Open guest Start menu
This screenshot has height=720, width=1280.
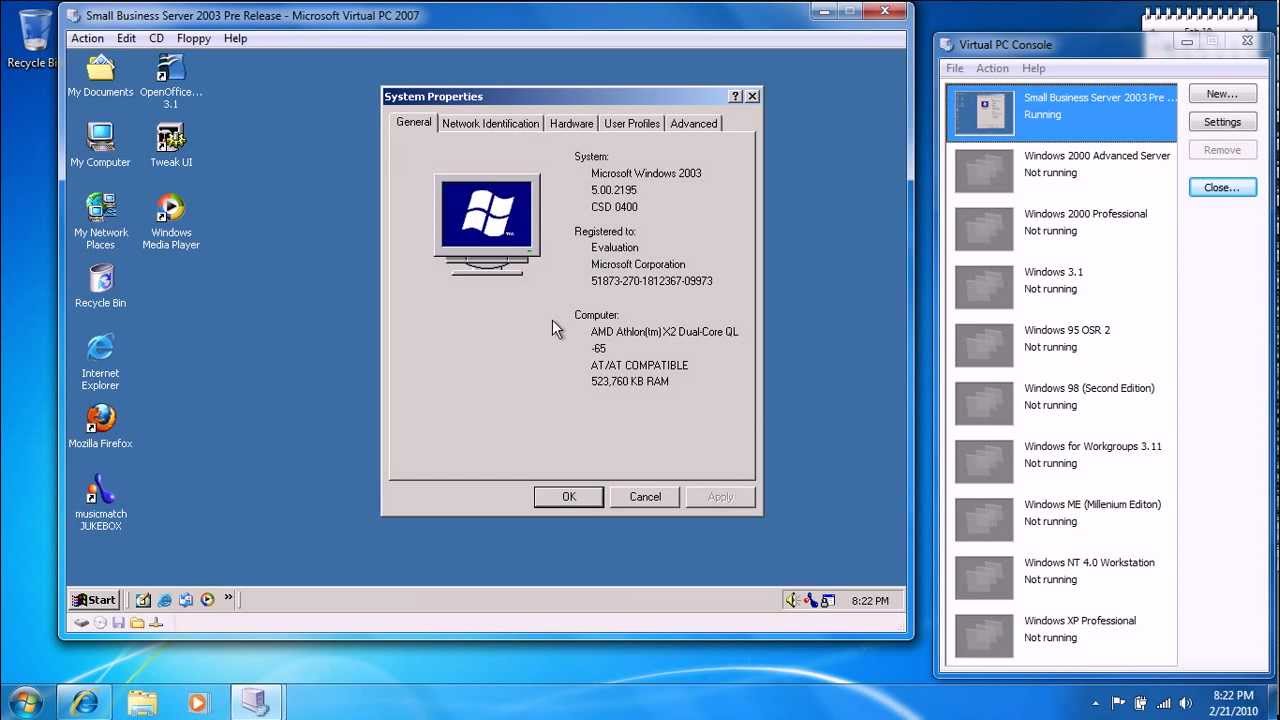click(x=94, y=600)
